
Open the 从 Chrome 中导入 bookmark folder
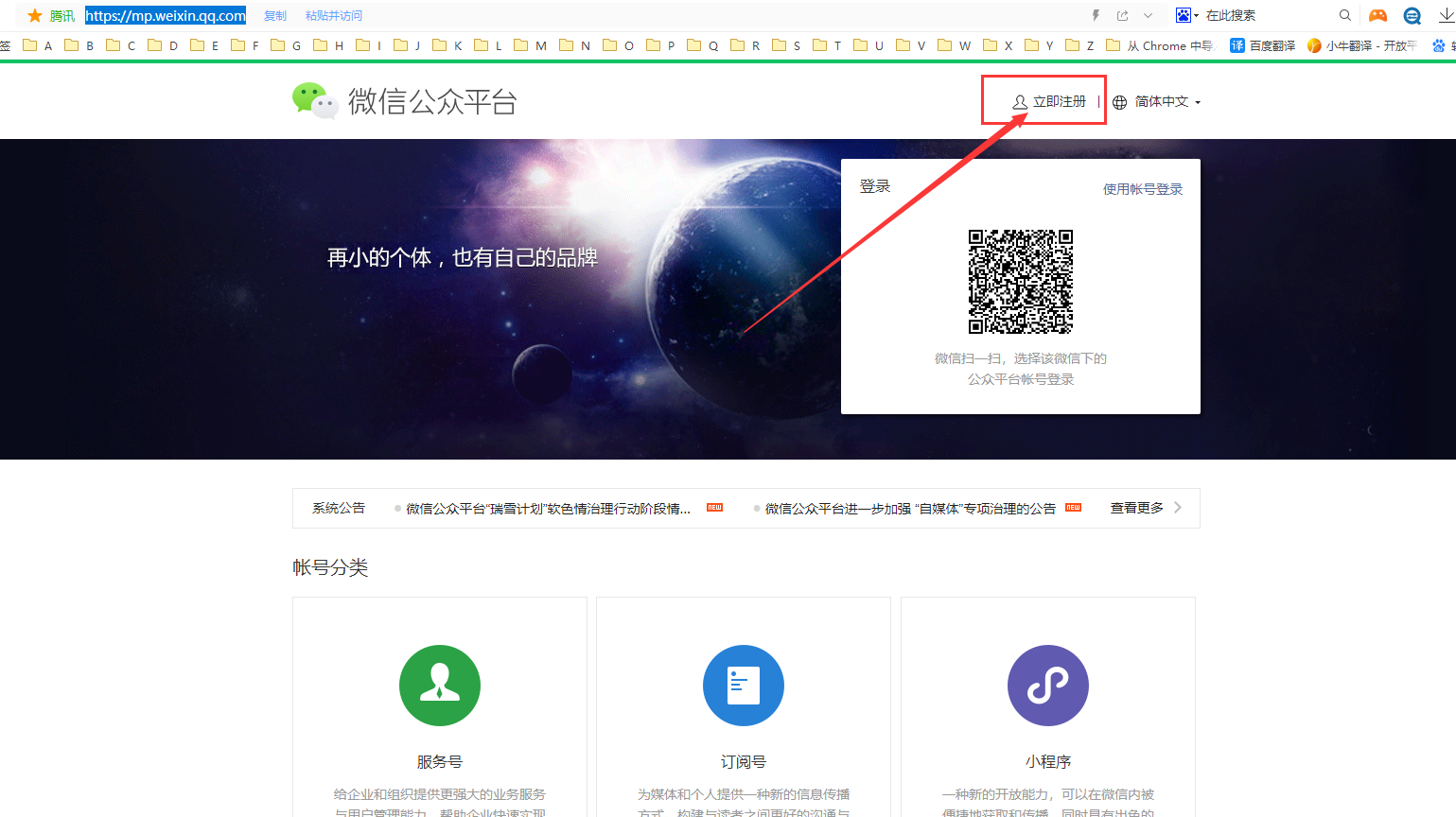[1160, 45]
